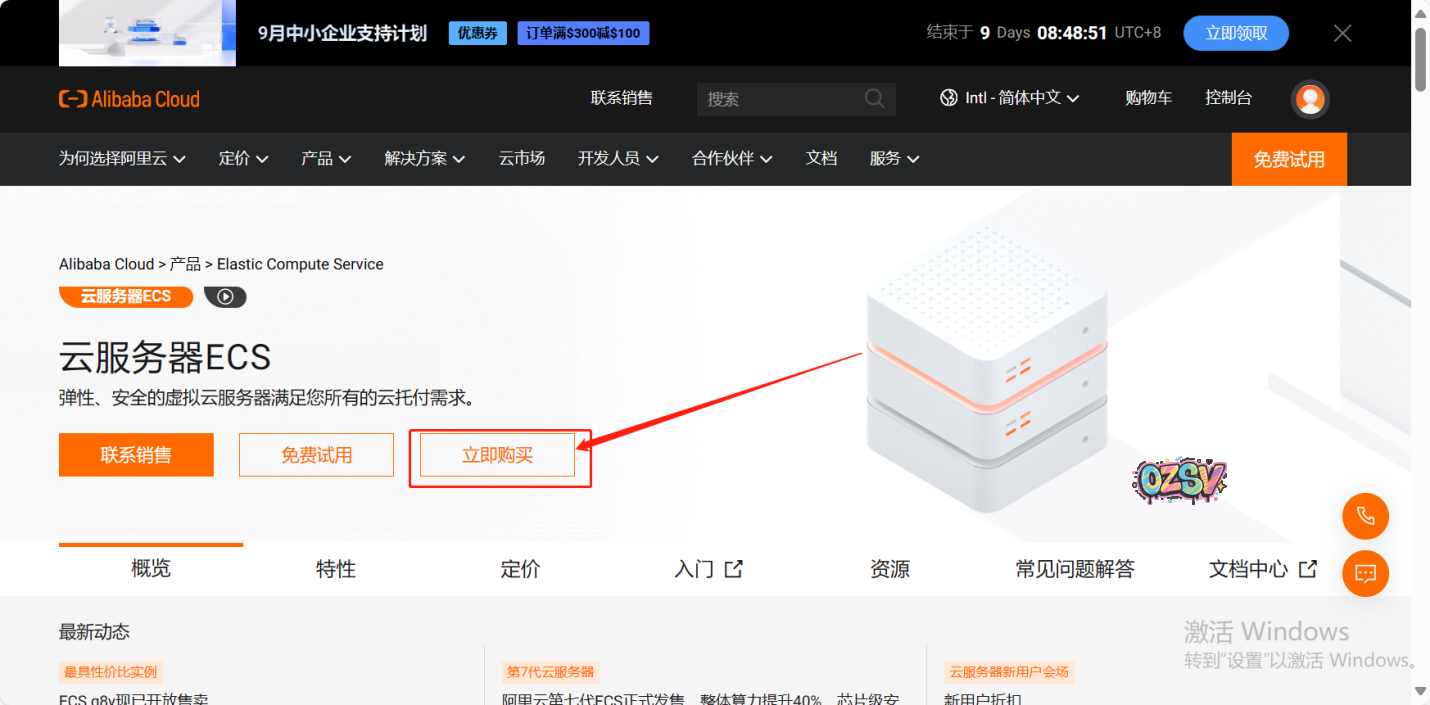Click the orange phone contact icon

(1365, 517)
